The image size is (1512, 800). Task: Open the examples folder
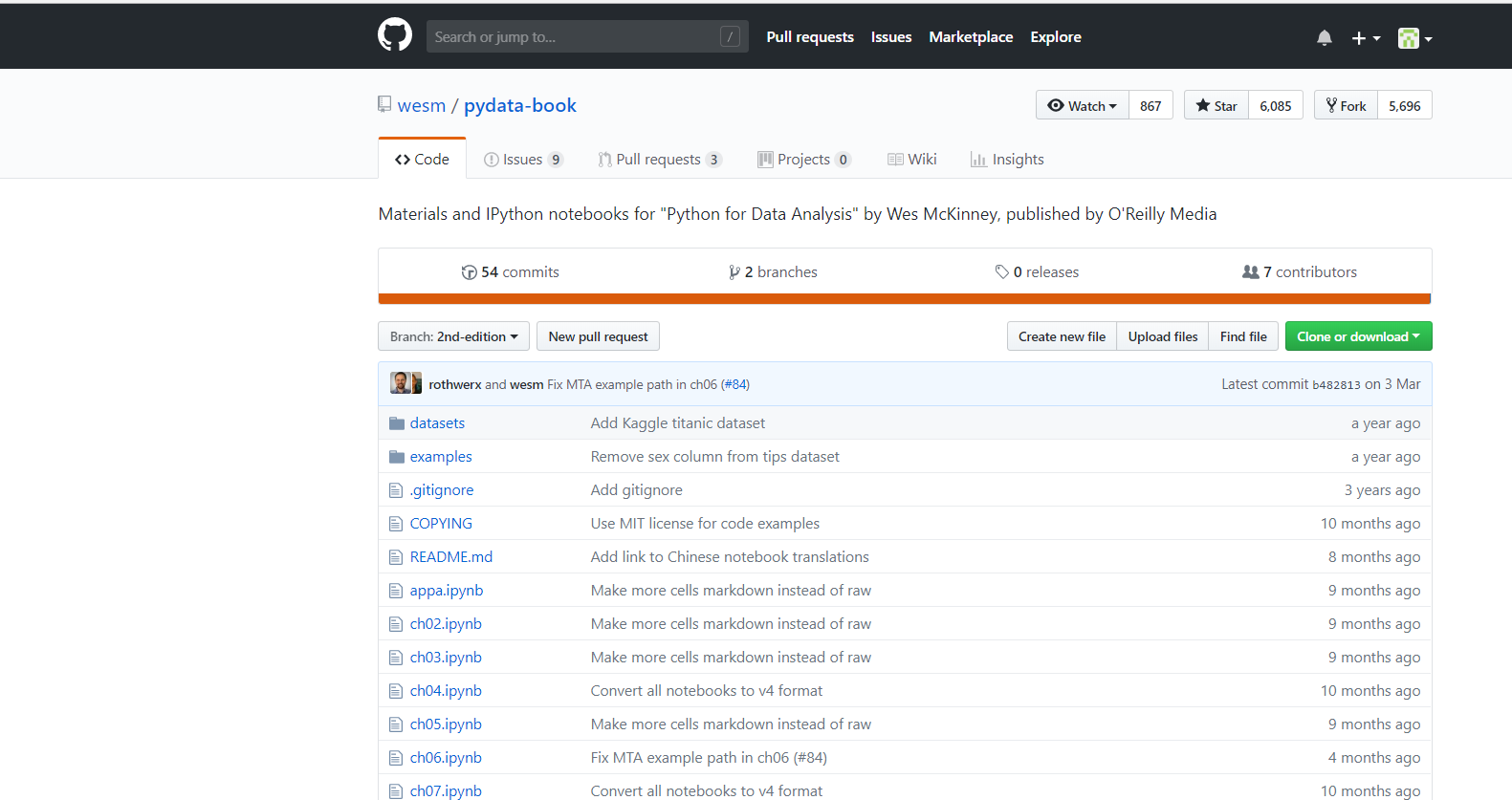[x=441, y=457]
